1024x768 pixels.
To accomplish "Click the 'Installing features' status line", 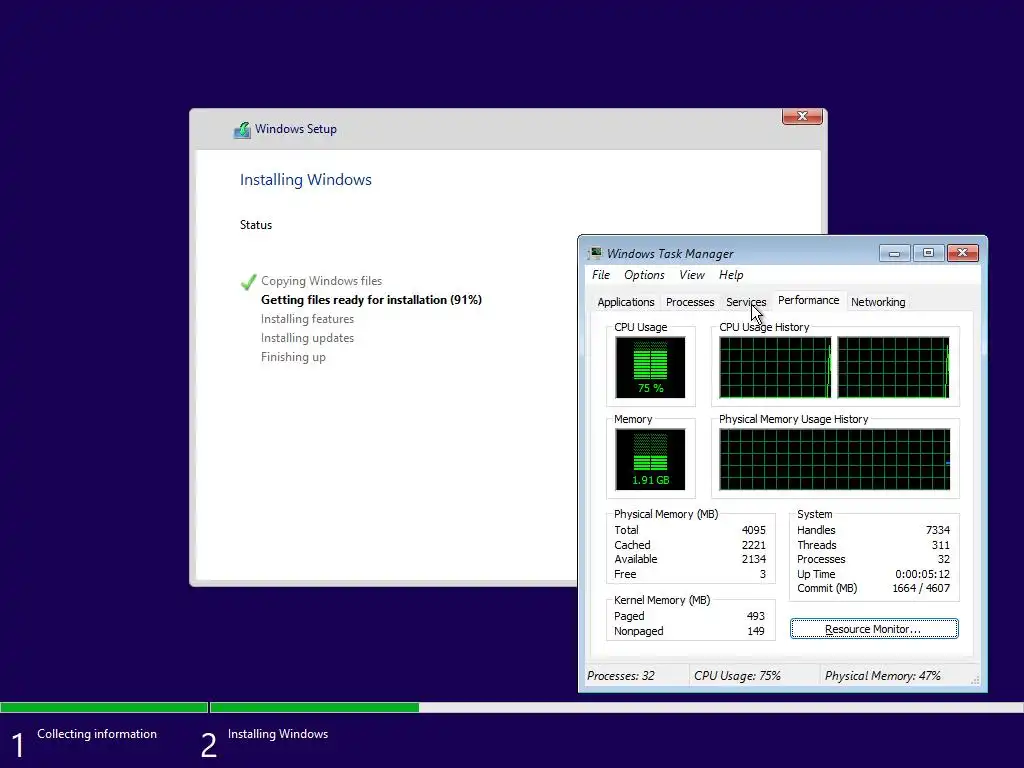I will [307, 319].
